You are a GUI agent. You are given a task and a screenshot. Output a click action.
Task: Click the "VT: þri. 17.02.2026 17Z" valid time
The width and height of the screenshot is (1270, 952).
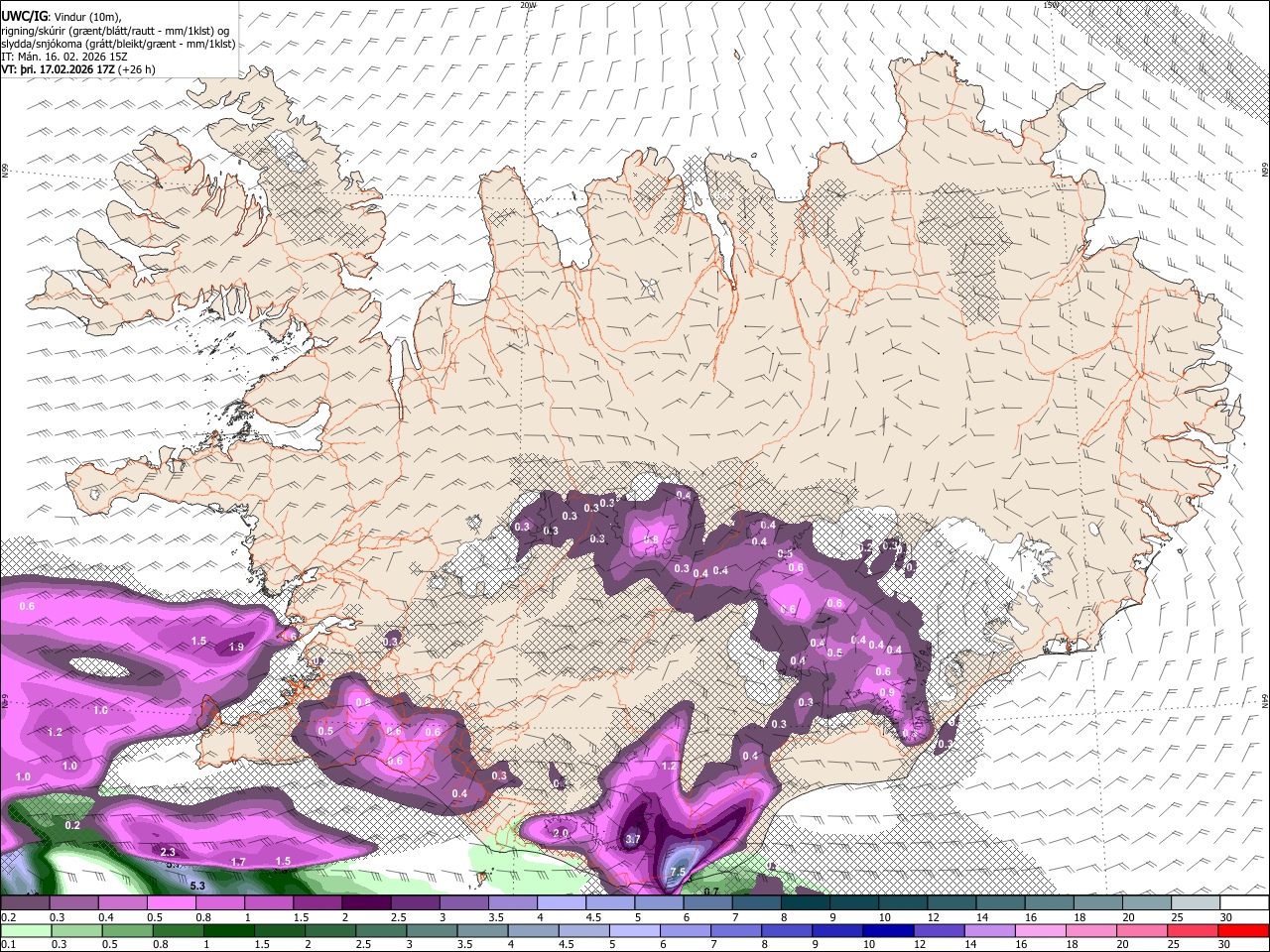click(58, 69)
